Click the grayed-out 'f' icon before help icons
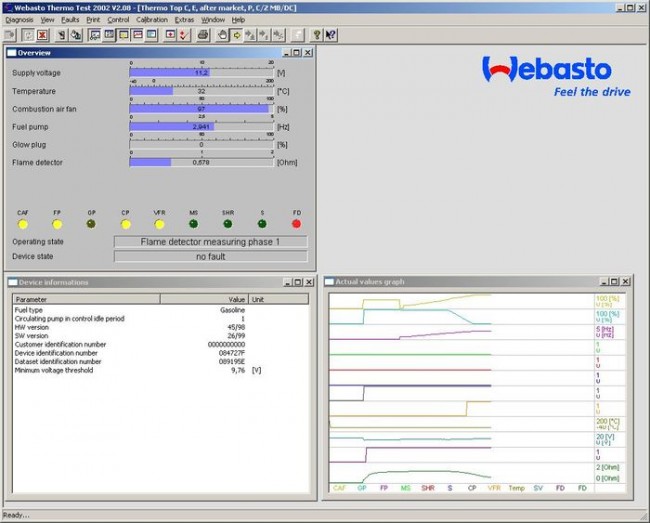The width and height of the screenshot is (650, 523). click(x=298, y=35)
